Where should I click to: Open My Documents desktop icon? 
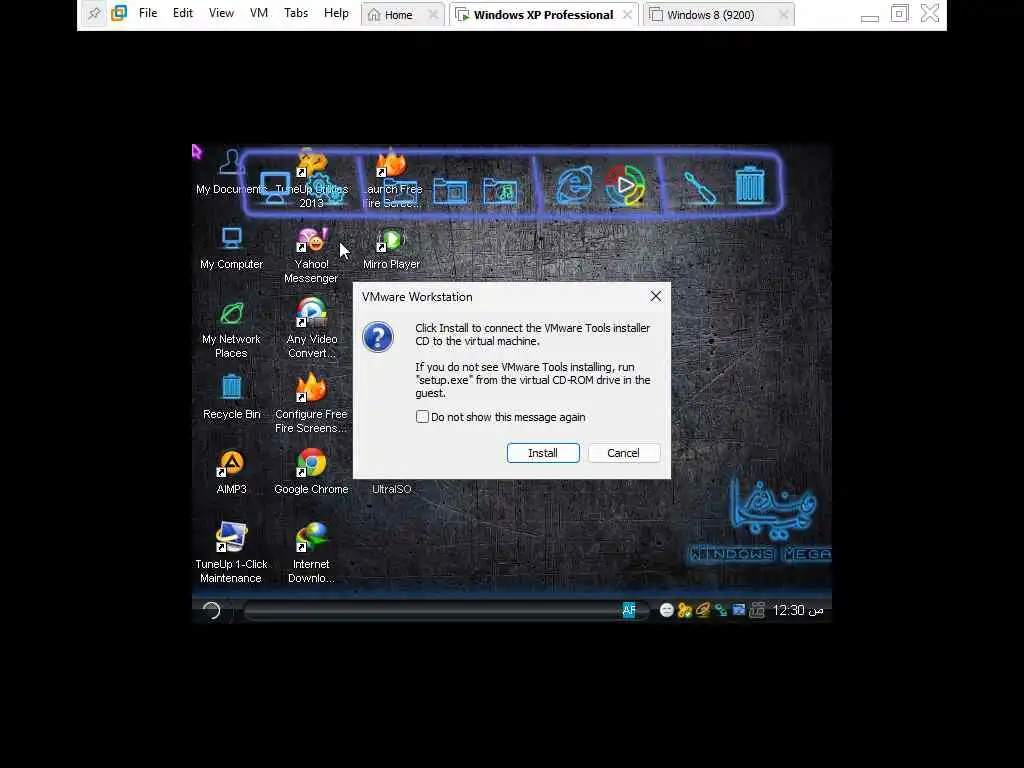coord(231,172)
